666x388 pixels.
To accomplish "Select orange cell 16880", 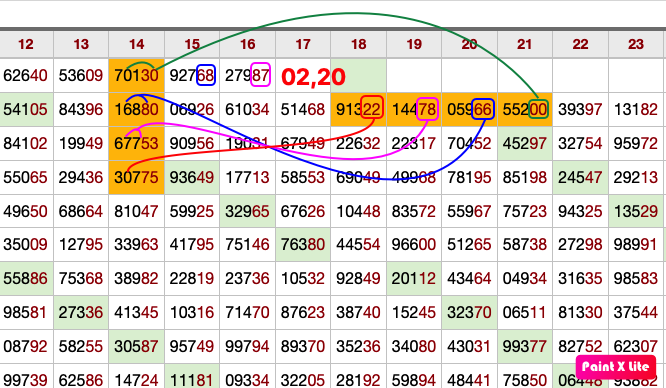I will (137, 110).
